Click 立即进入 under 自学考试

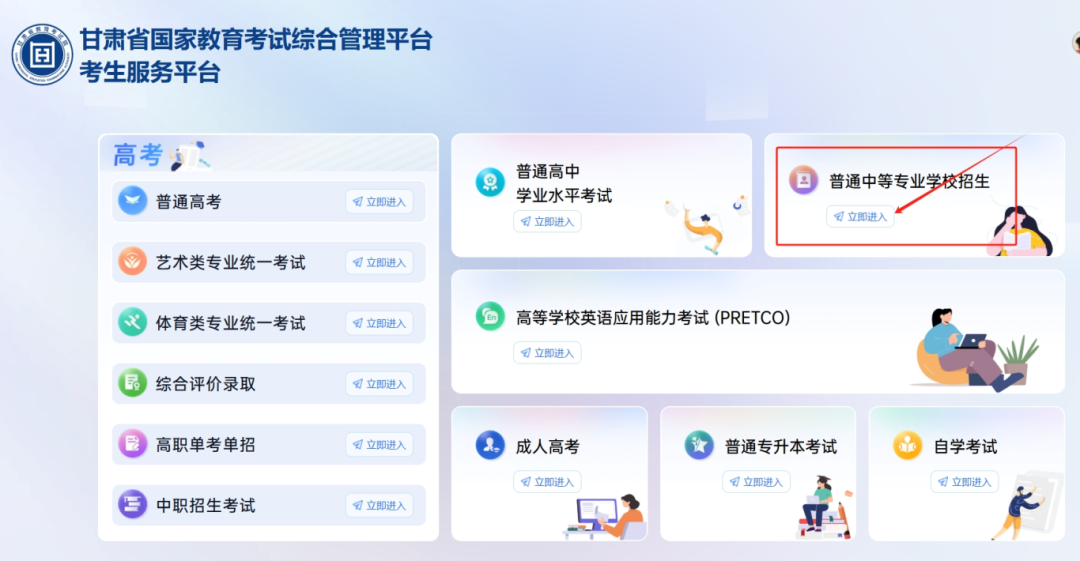pyautogui.click(x=964, y=482)
